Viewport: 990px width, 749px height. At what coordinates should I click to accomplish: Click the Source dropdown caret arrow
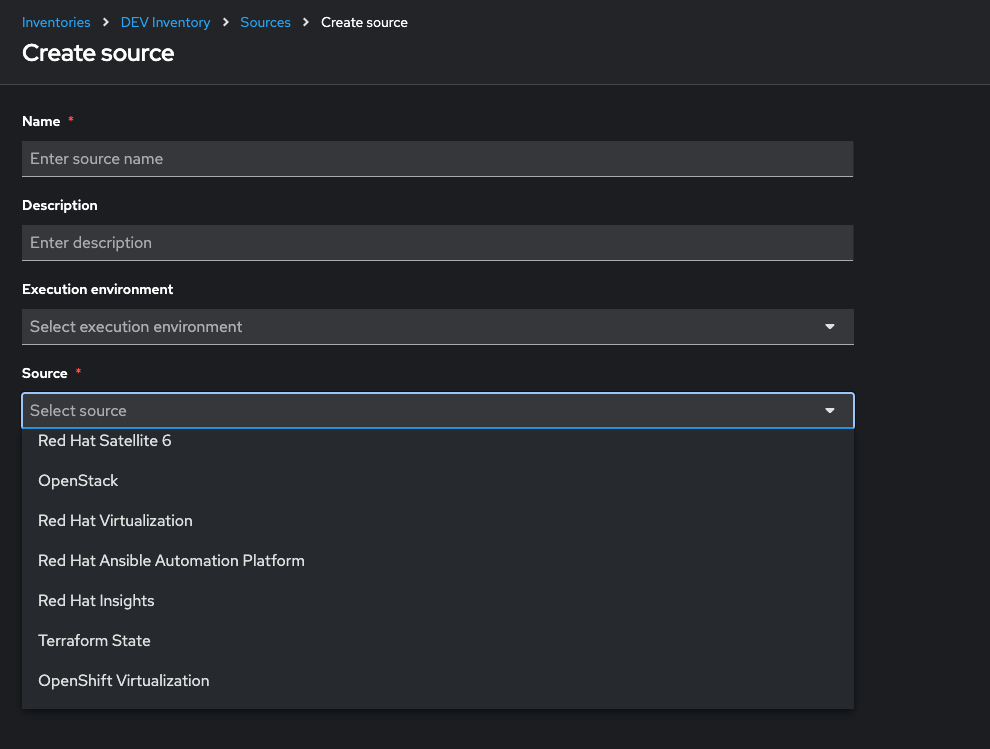coord(829,411)
